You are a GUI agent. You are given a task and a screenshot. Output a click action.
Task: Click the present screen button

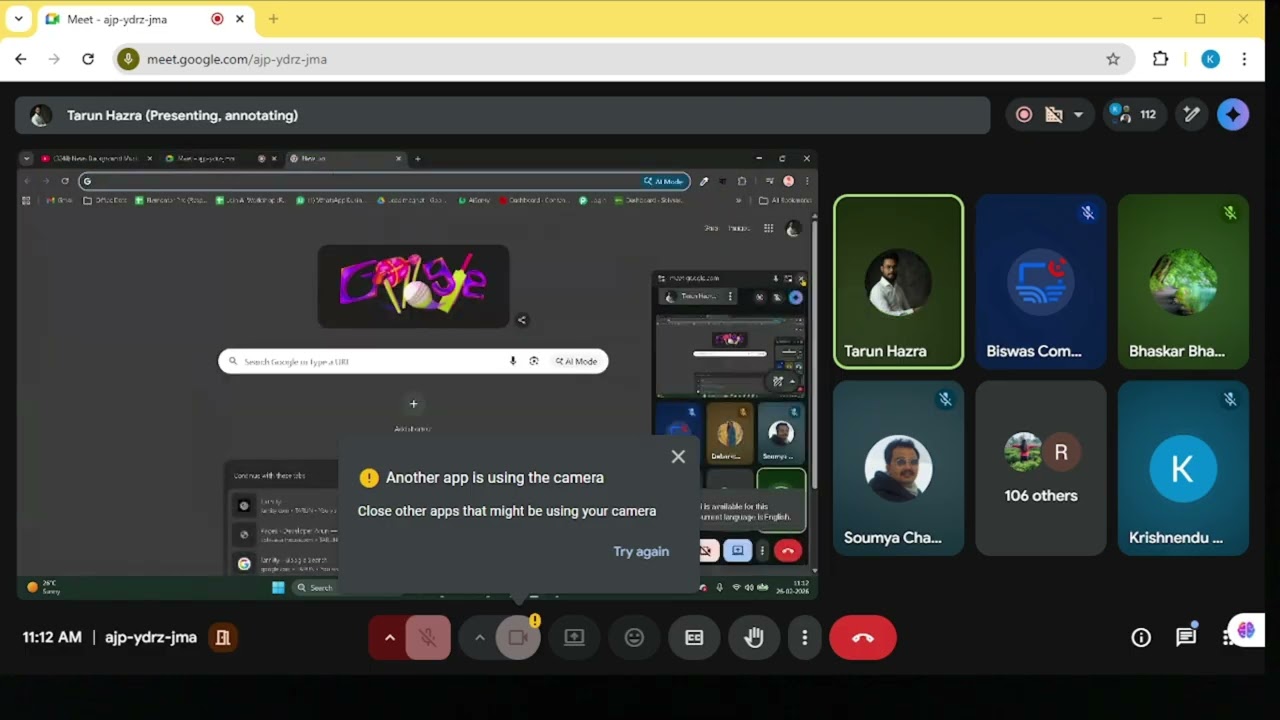574,637
